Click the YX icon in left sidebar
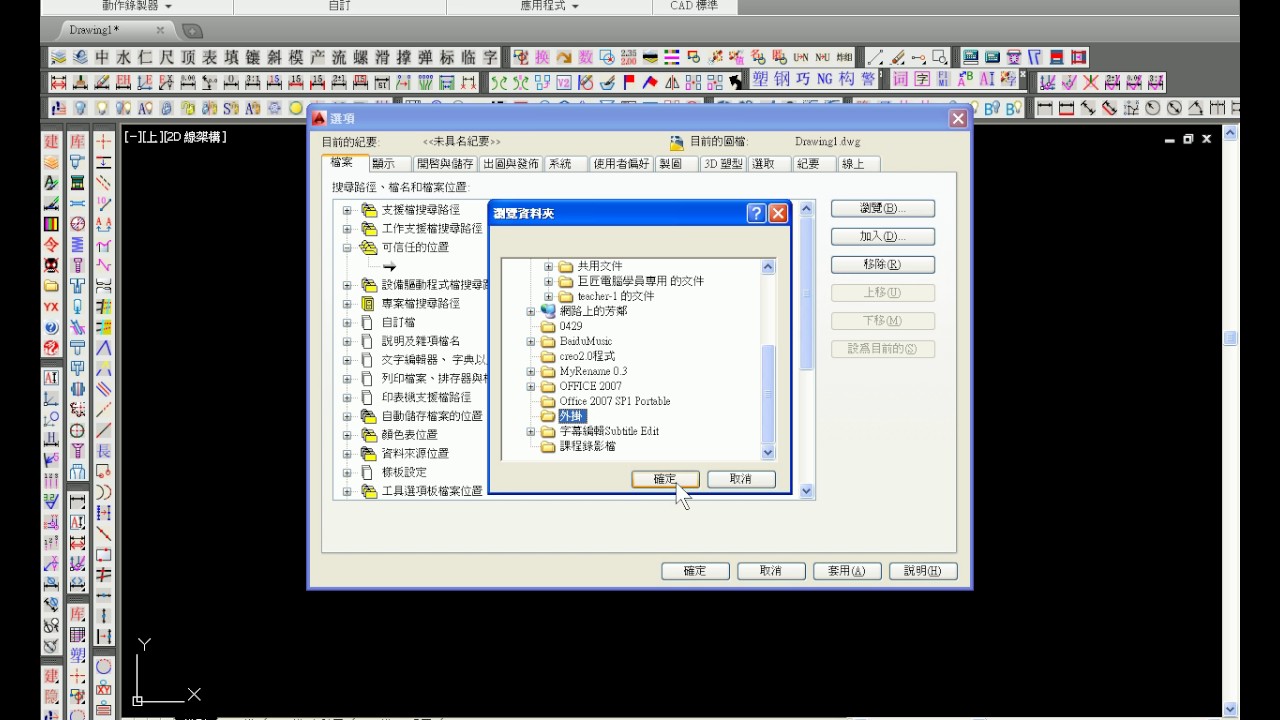The height and width of the screenshot is (720, 1280). (51, 307)
